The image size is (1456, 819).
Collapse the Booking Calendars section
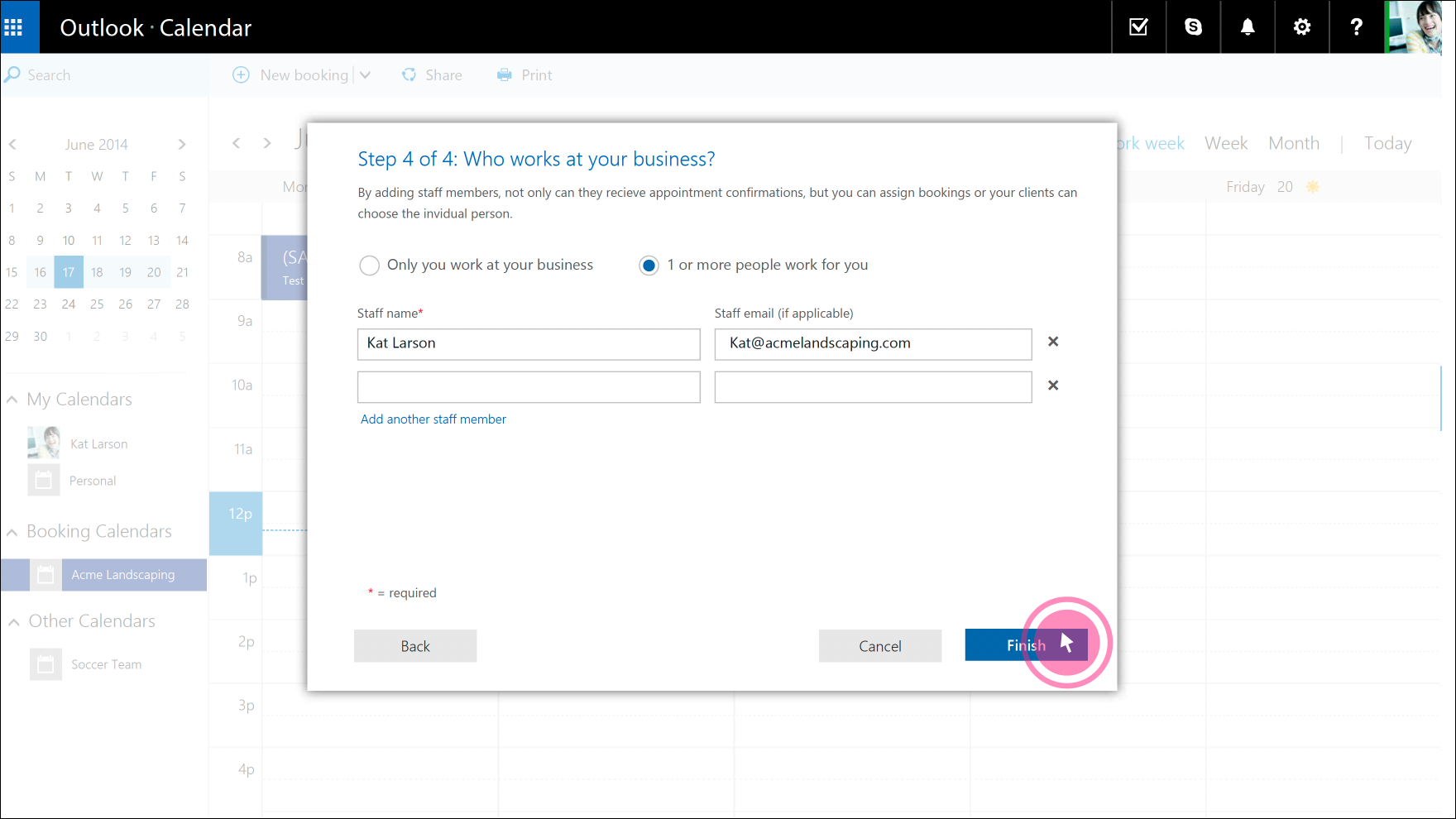point(12,532)
